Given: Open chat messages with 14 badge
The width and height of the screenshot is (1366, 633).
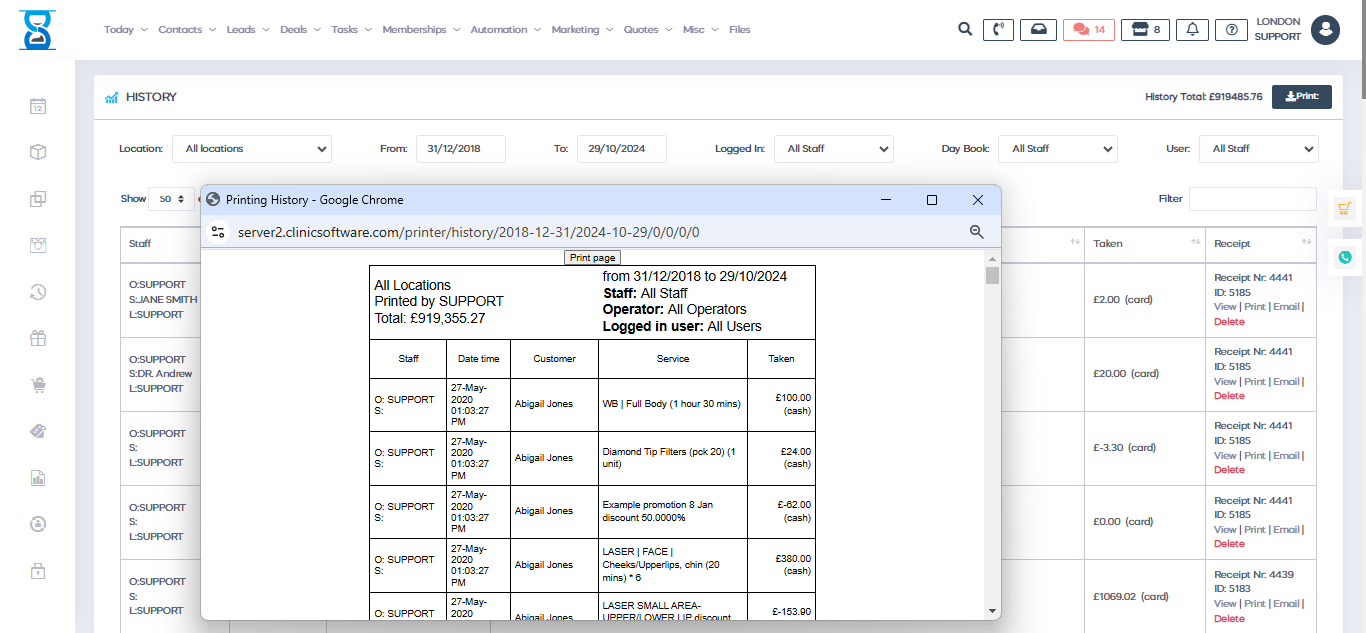Looking at the screenshot, I should [x=1088, y=30].
